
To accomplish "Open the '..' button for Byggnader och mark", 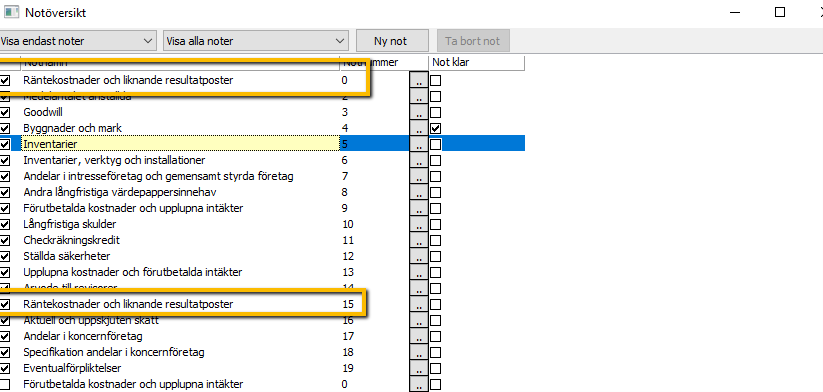I will pyautogui.click(x=418, y=128).
